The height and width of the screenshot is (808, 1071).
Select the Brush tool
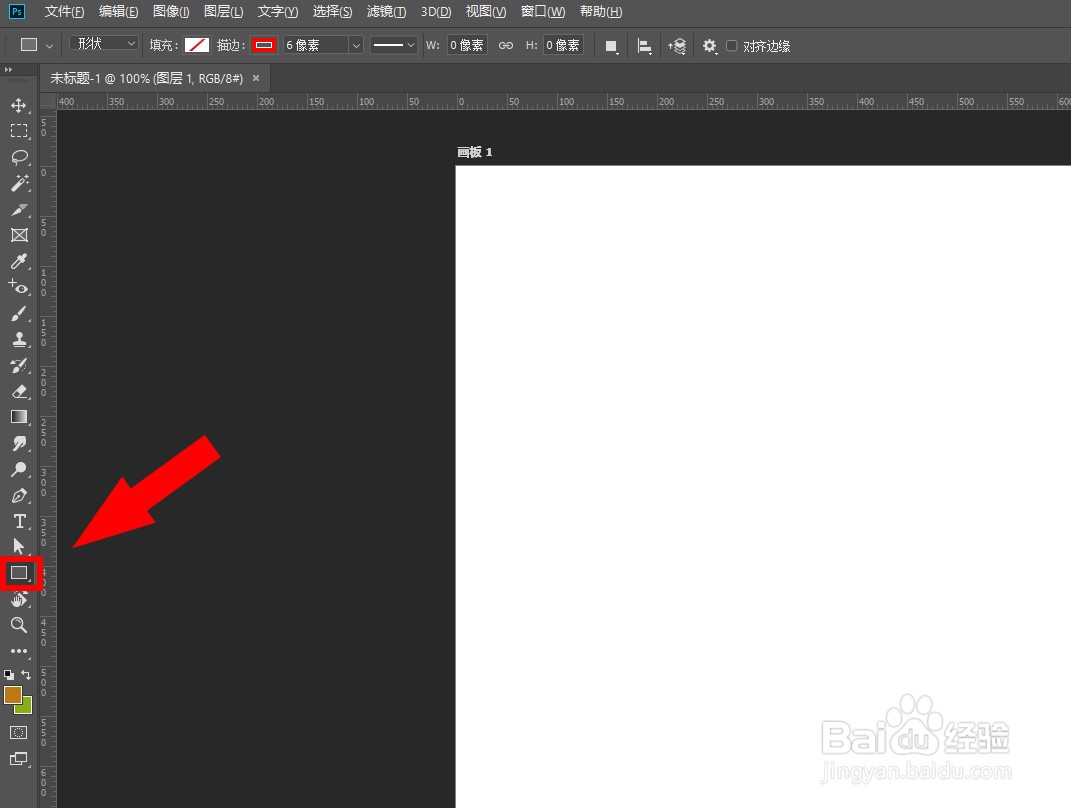tap(18, 314)
